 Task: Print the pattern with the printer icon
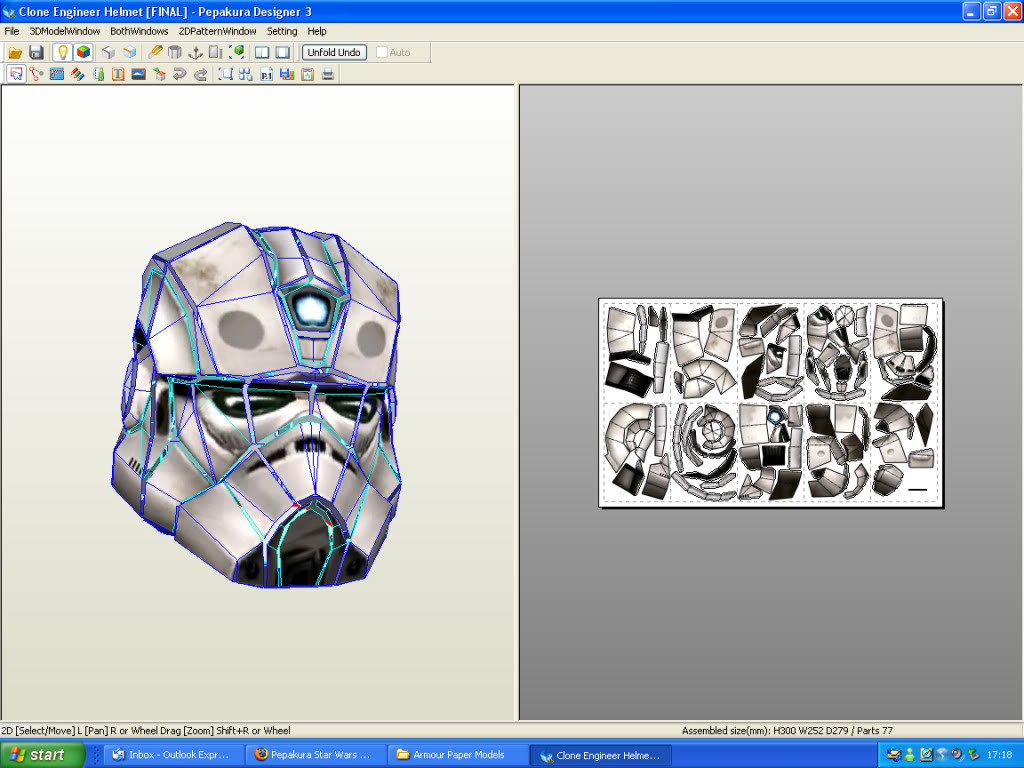coord(328,74)
